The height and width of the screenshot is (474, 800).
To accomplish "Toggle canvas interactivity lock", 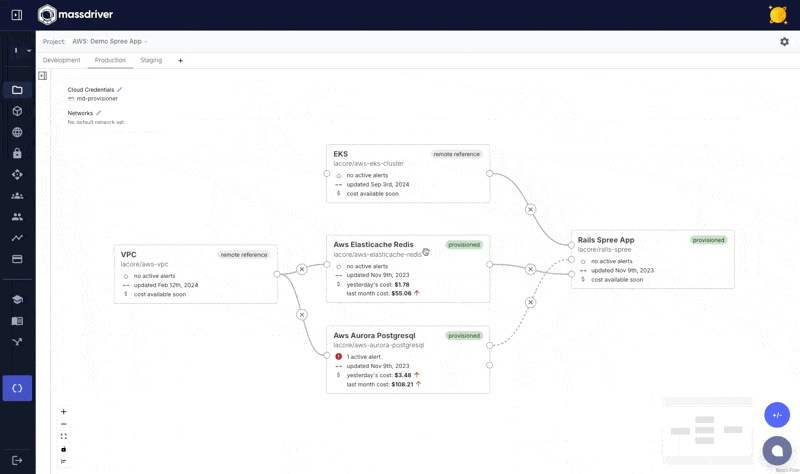I will click(x=64, y=449).
